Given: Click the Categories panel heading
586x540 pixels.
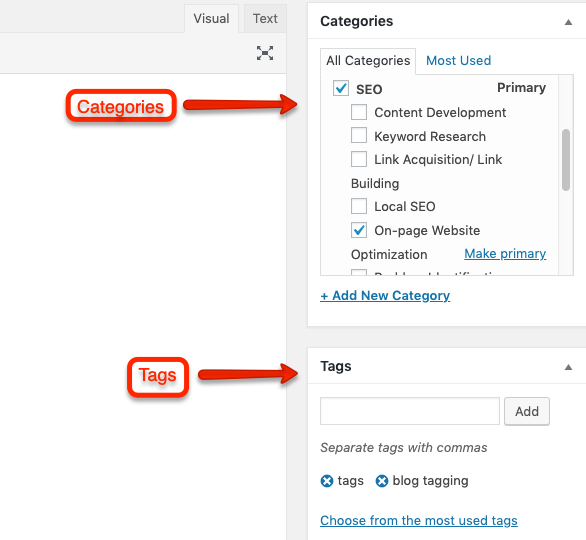Looking at the screenshot, I should tap(357, 21).
